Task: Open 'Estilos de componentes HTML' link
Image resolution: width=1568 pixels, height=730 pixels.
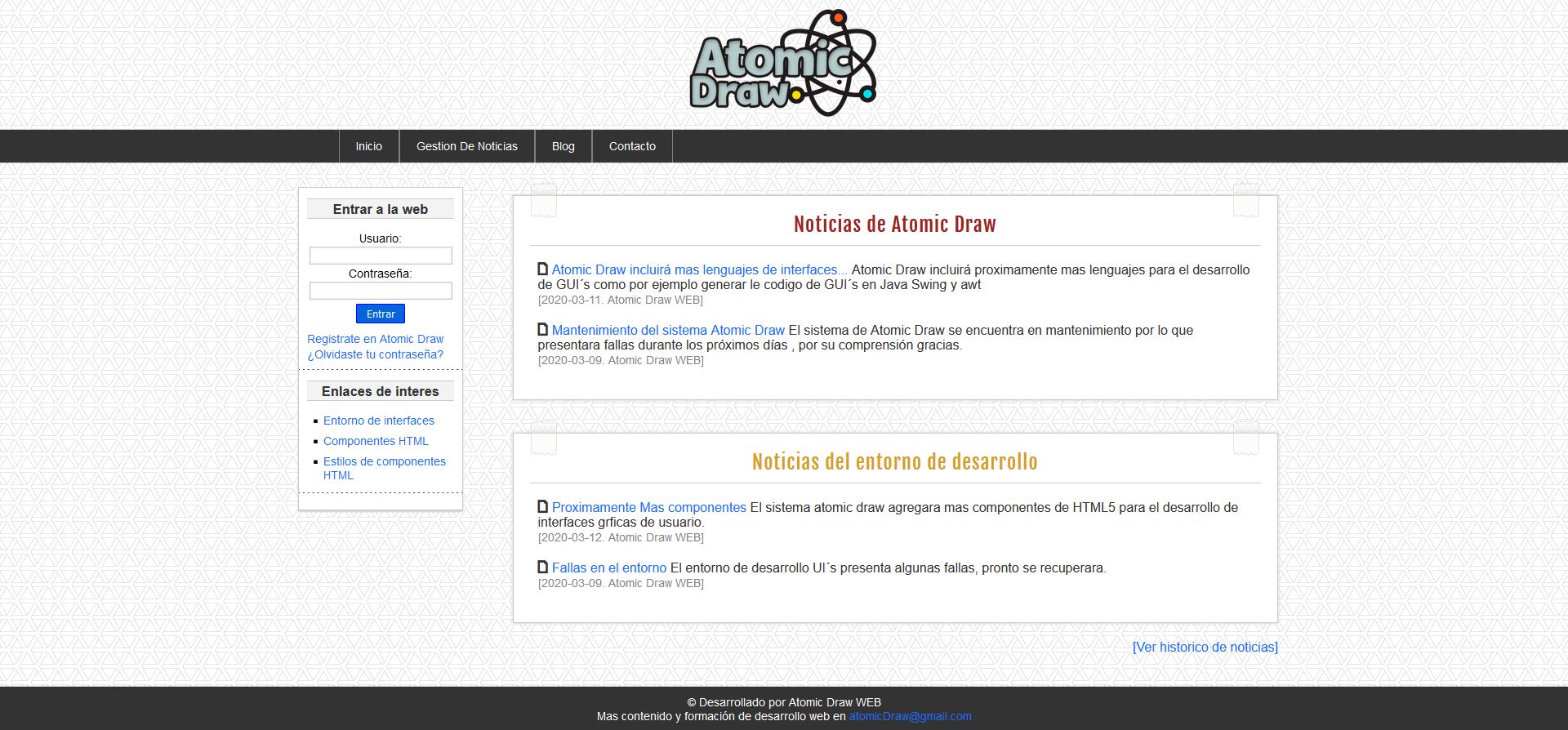Action: pyautogui.click(x=385, y=468)
